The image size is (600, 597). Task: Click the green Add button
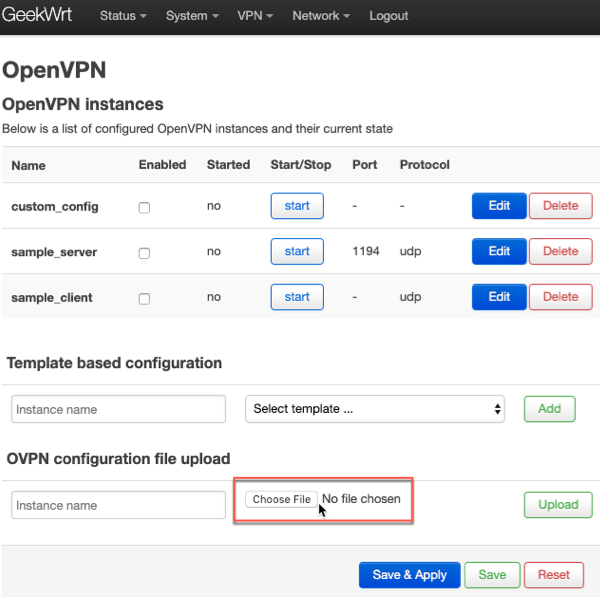549,409
